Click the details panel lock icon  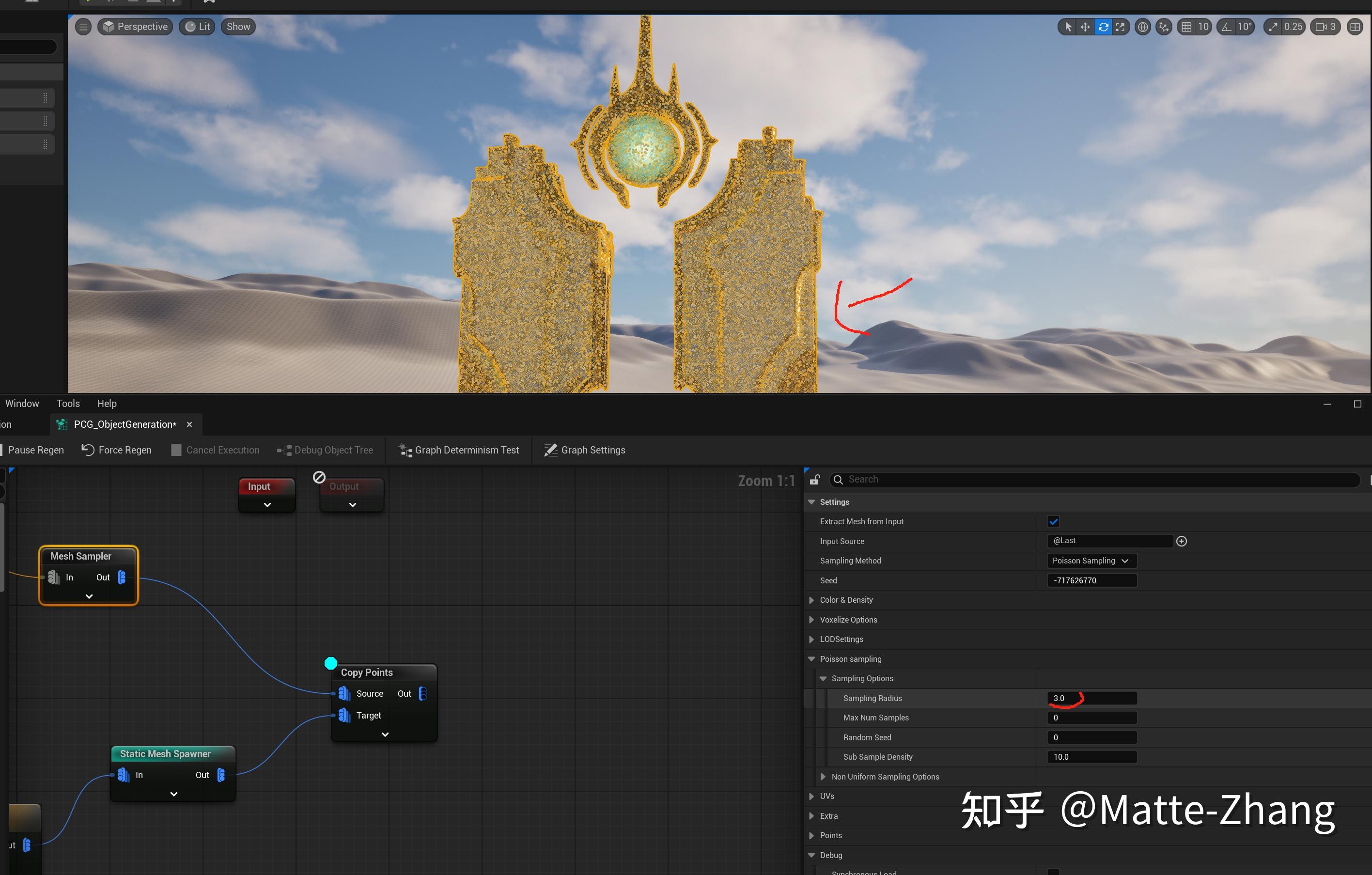tap(815, 480)
